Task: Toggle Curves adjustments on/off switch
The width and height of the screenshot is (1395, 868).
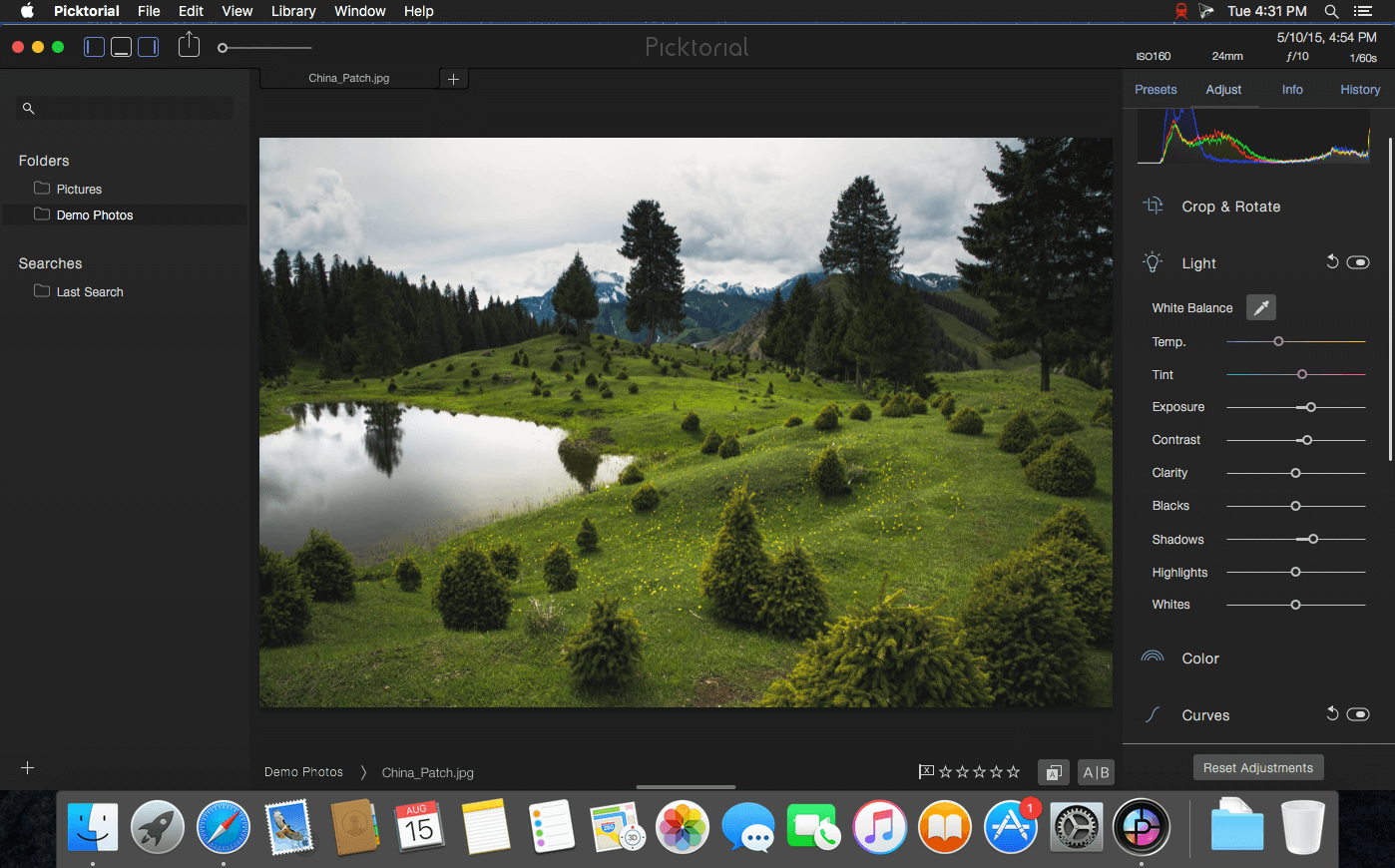Action: point(1358,714)
